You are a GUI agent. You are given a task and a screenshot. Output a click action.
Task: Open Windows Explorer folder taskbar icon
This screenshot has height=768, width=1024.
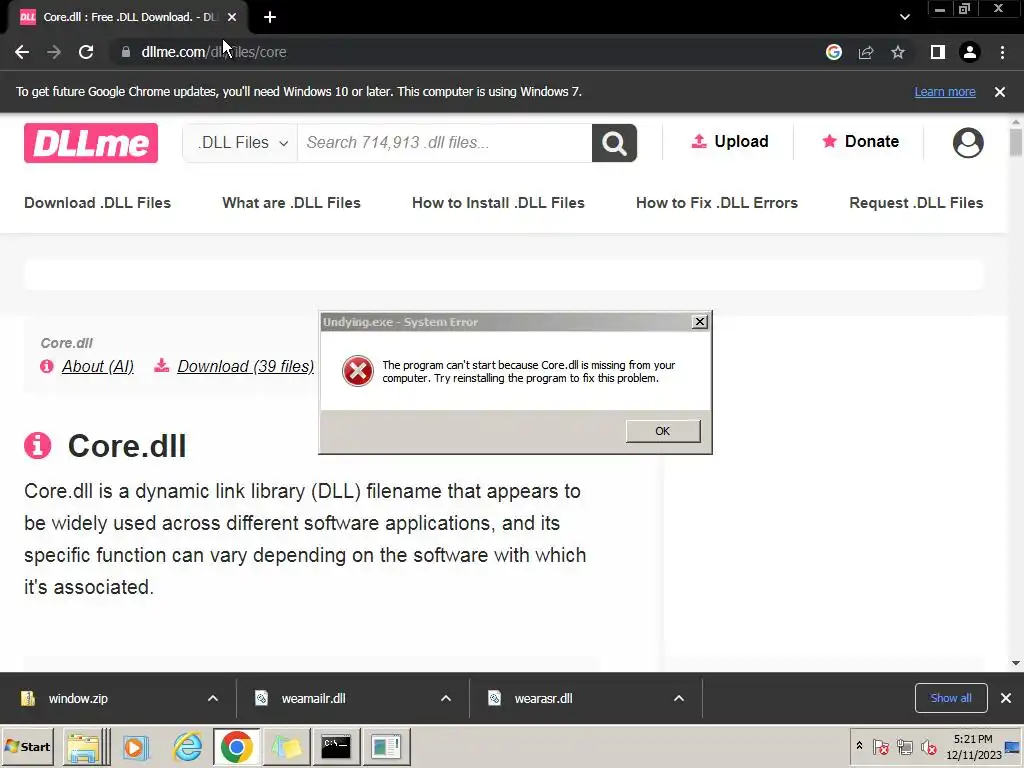click(84, 746)
